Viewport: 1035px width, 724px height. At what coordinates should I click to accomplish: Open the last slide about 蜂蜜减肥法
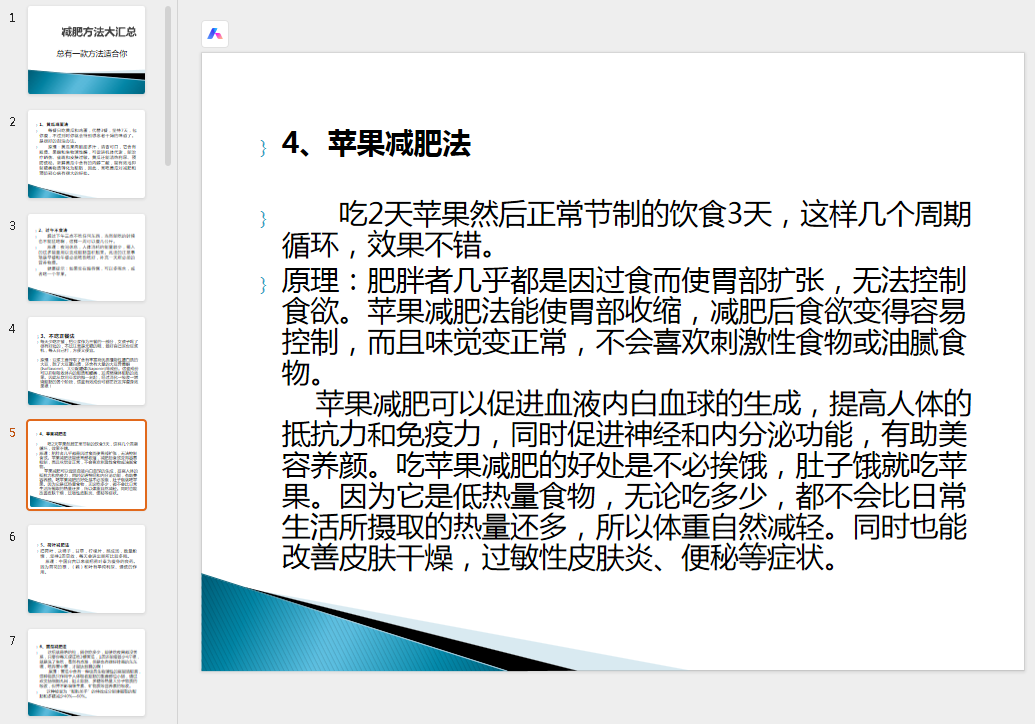tap(86, 672)
